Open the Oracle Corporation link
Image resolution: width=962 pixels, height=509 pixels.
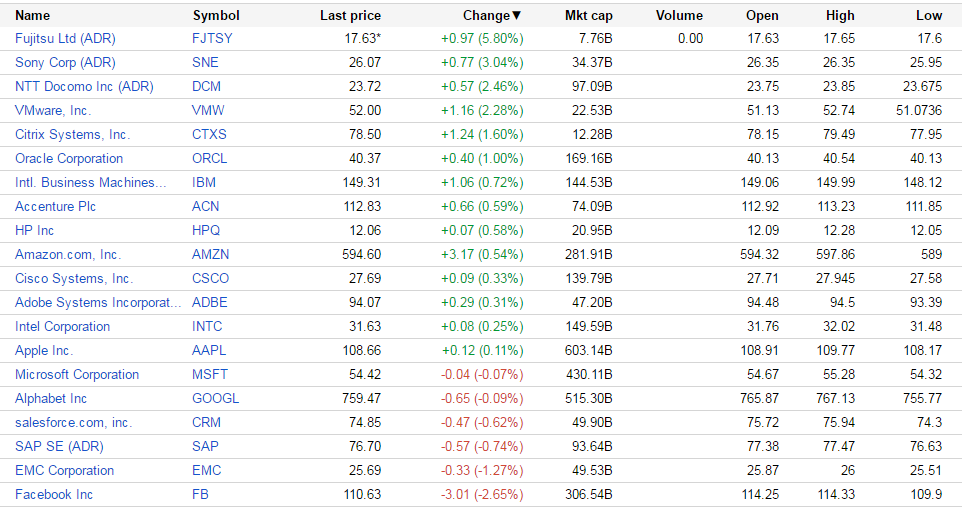(x=69, y=158)
